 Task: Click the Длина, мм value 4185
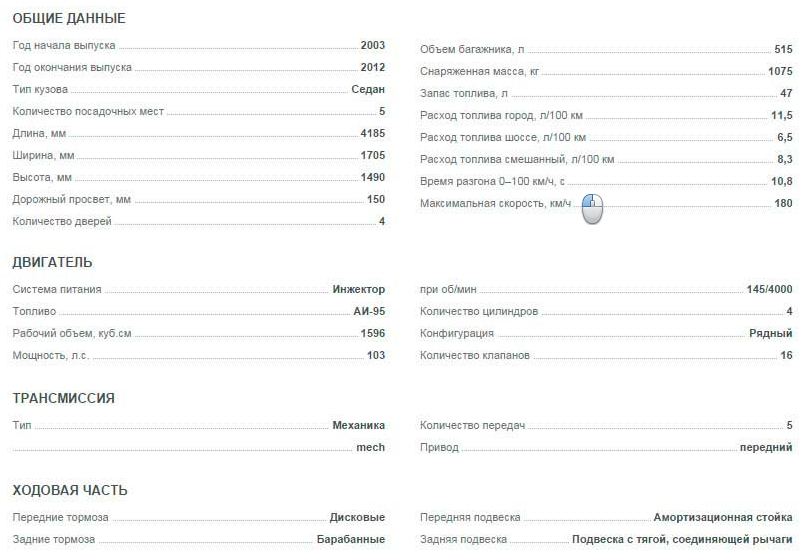coord(372,133)
